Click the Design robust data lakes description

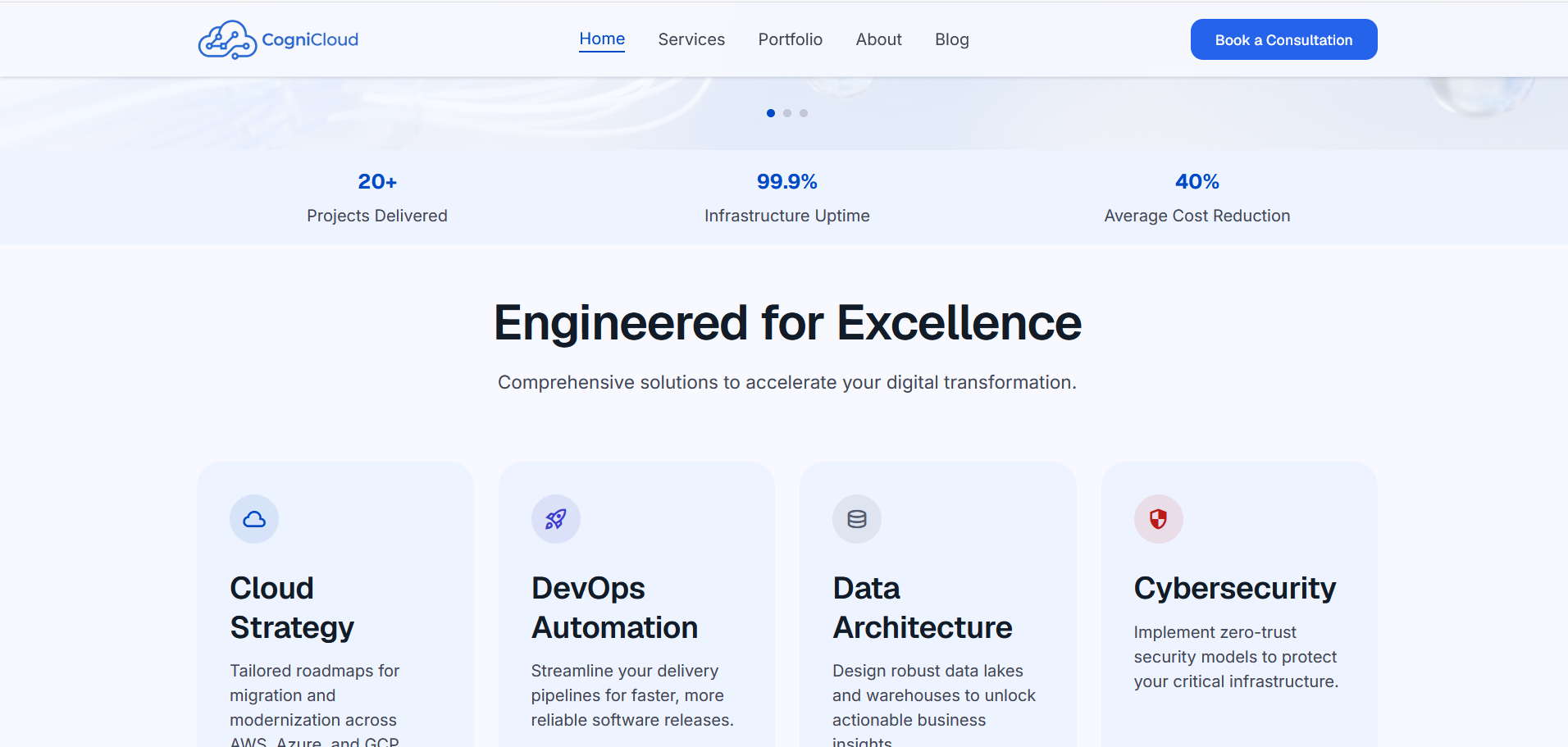(934, 705)
